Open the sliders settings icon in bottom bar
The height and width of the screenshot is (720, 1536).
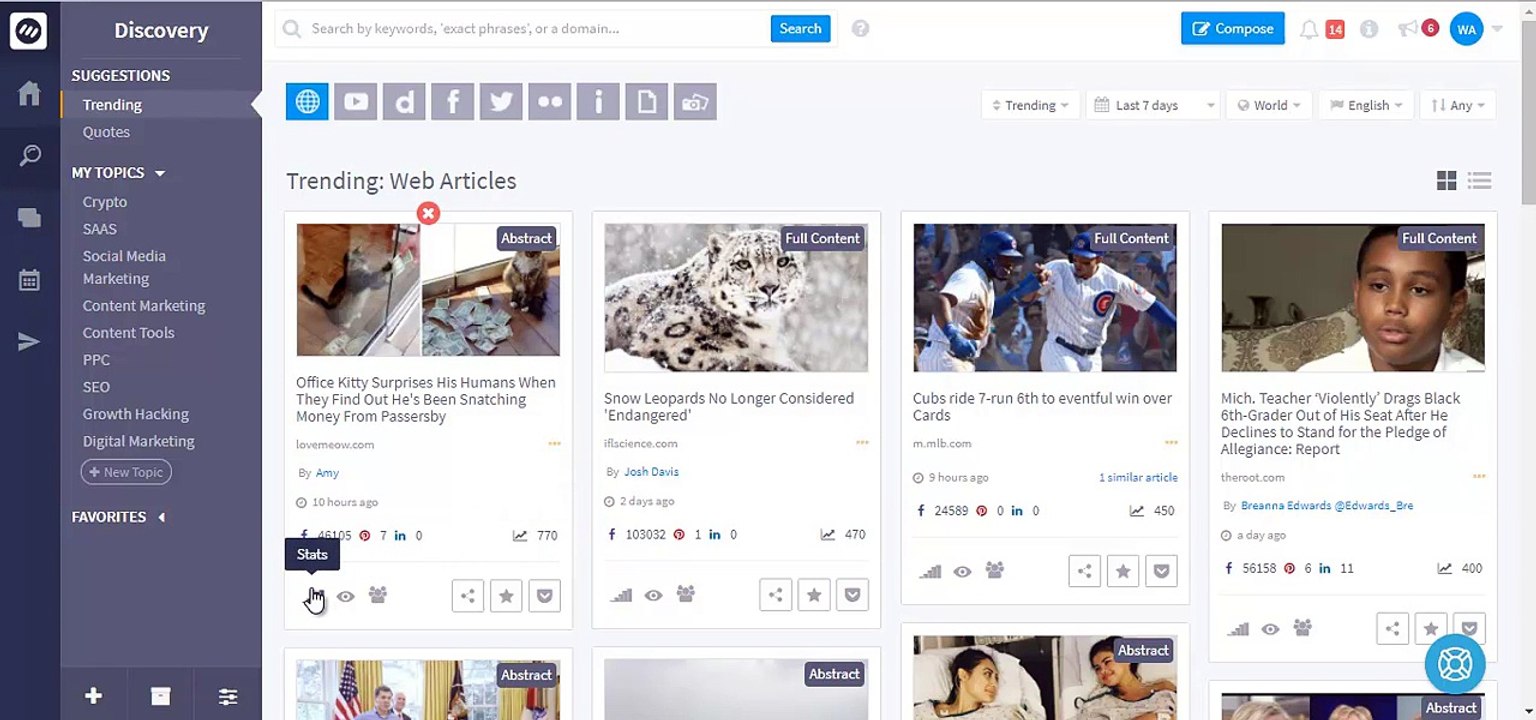[x=228, y=697]
